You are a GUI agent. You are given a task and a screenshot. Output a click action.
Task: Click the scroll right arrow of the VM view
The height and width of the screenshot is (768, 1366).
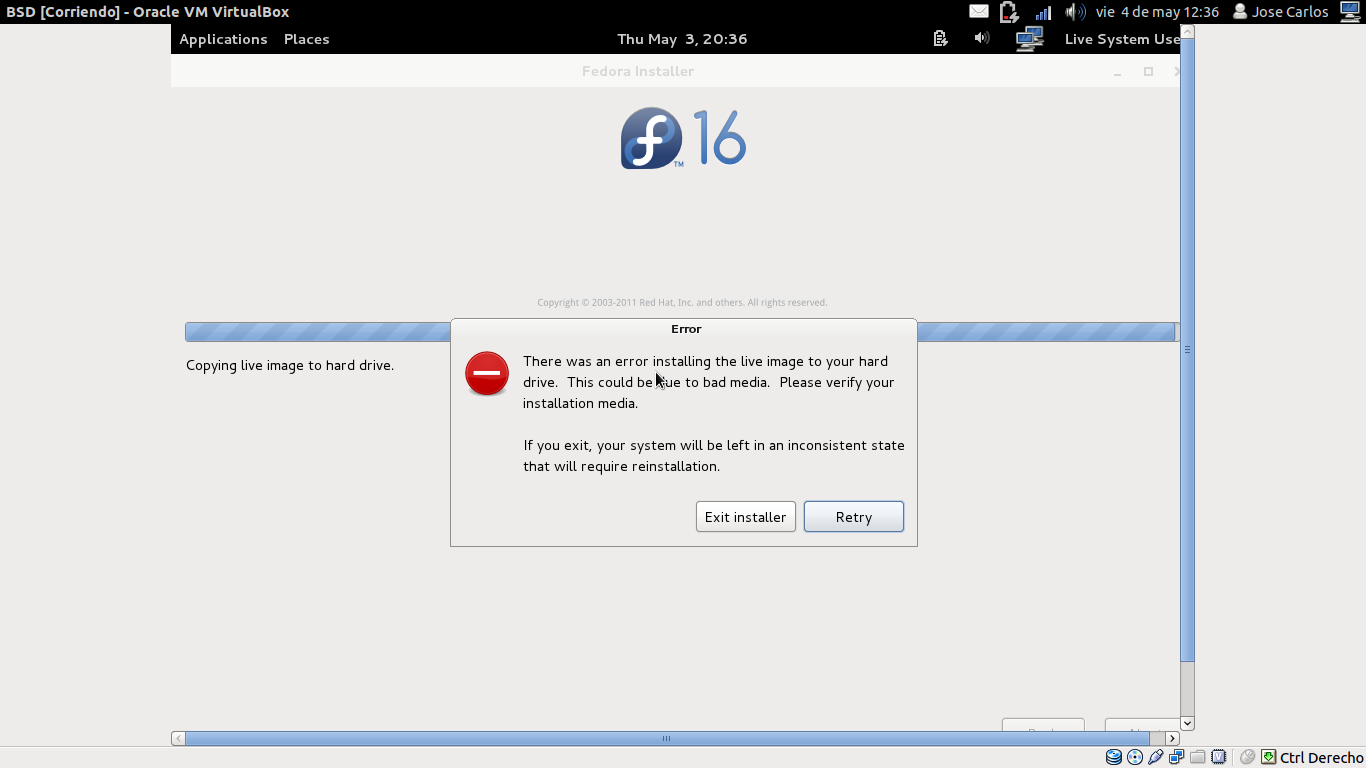coord(1173,739)
